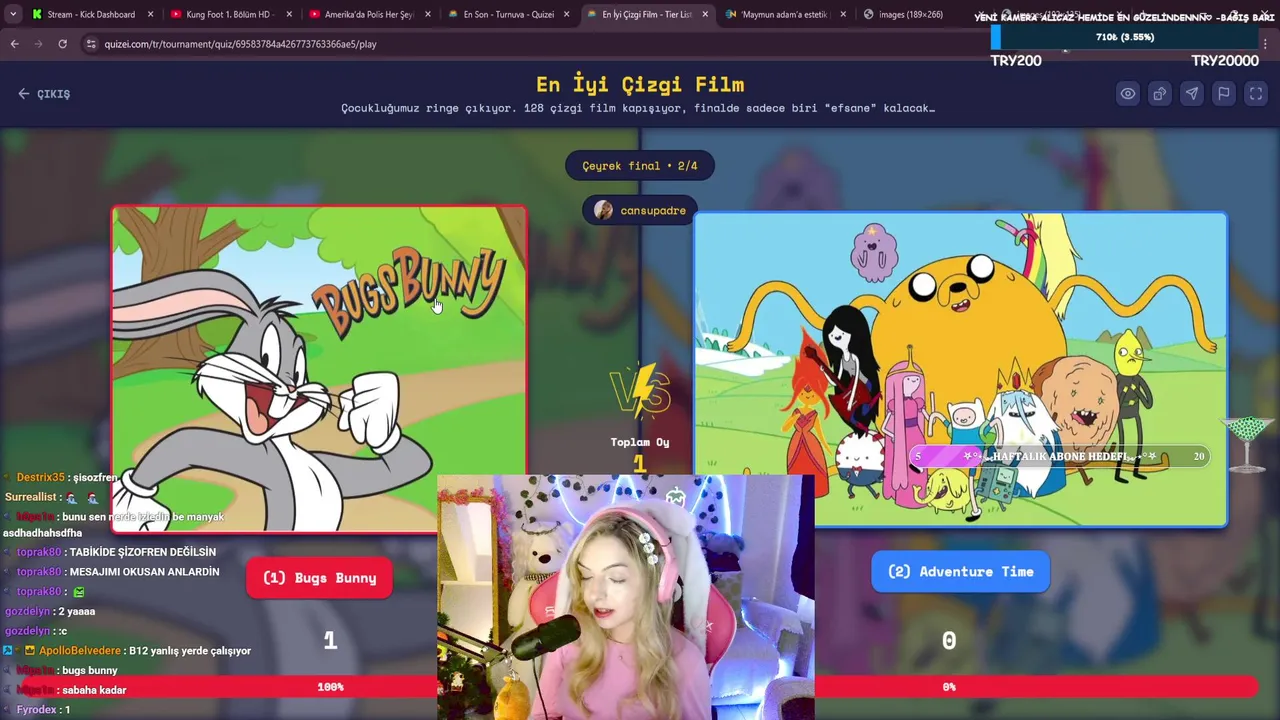Click the flag report icon
Image resolution: width=1280 pixels, height=720 pixels.
(1224, 93)
